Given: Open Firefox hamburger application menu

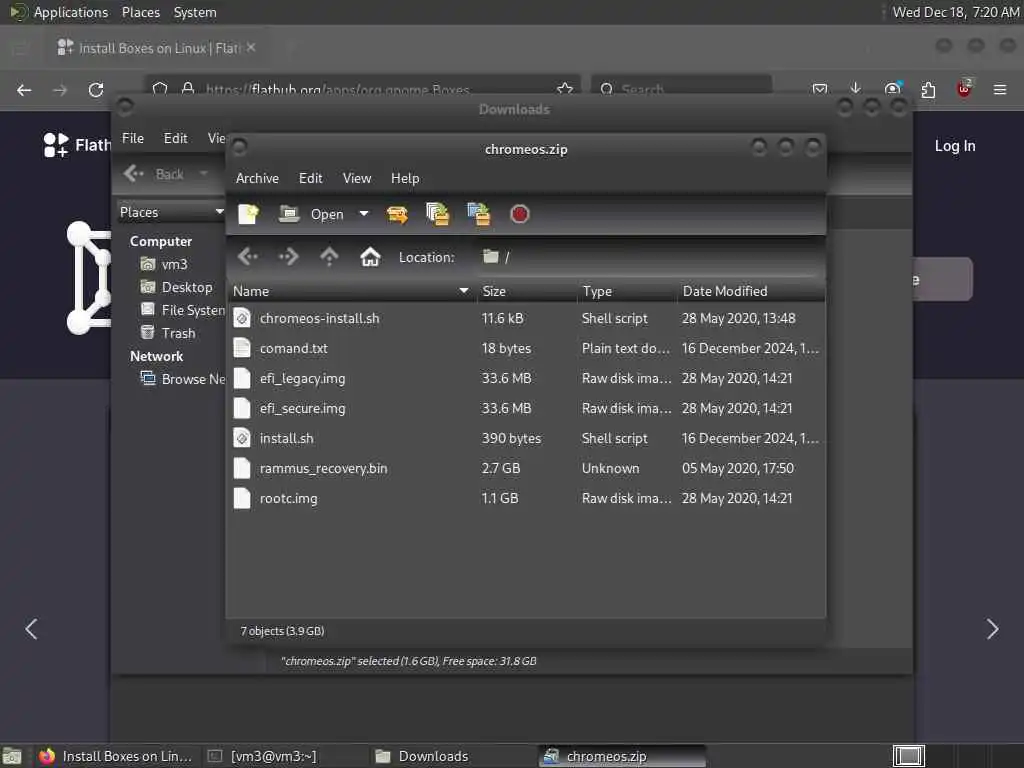Looking at the screenshot, I should coord(1000,89).
